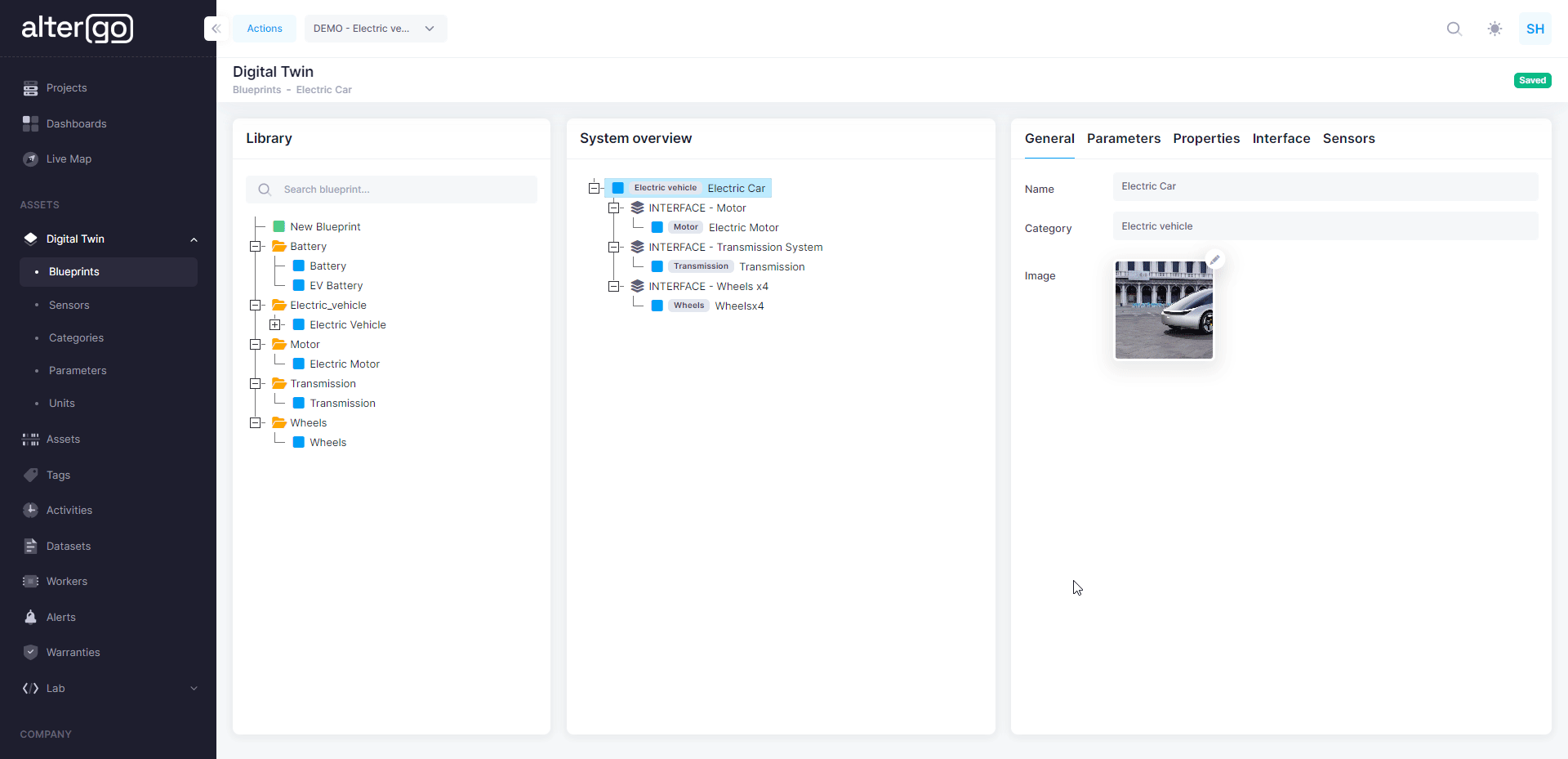
Task: Expand the Electric Vehicle blueprint node
Action: 275,324
